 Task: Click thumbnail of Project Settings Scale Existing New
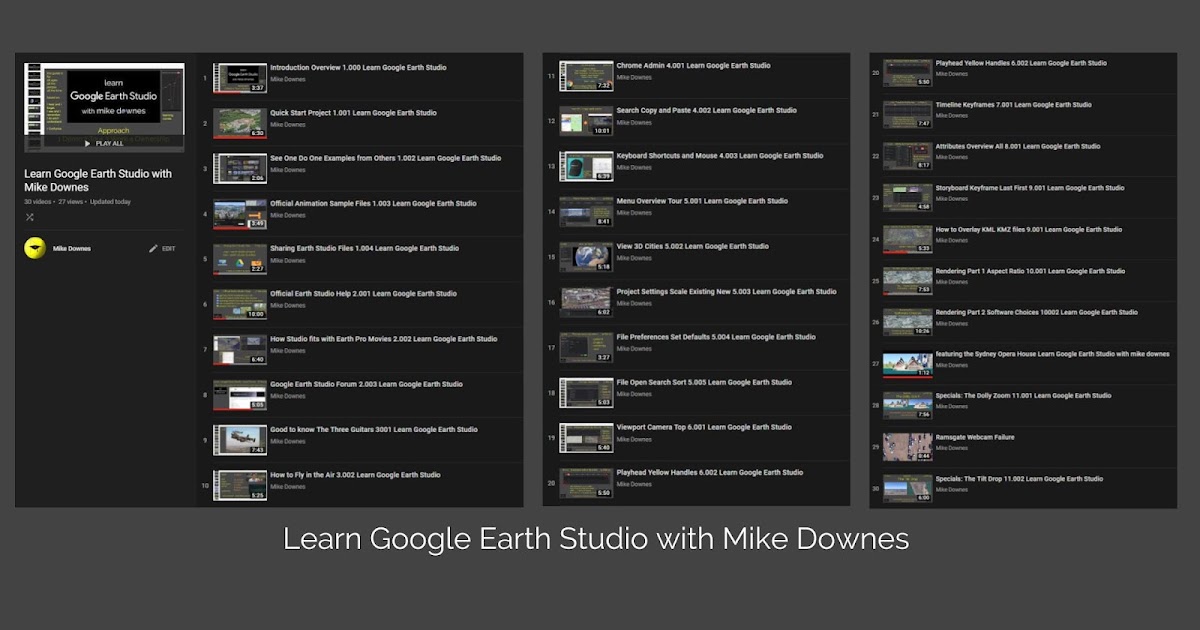(586, 302)
